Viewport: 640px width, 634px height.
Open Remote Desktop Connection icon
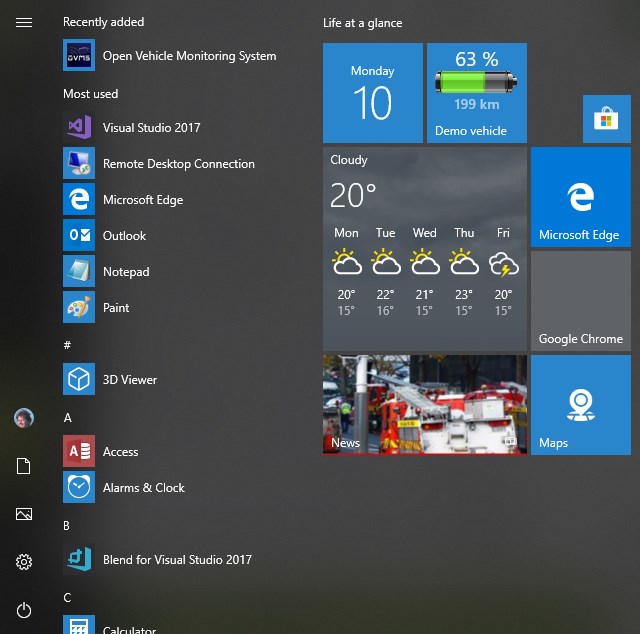pos(79,163)
